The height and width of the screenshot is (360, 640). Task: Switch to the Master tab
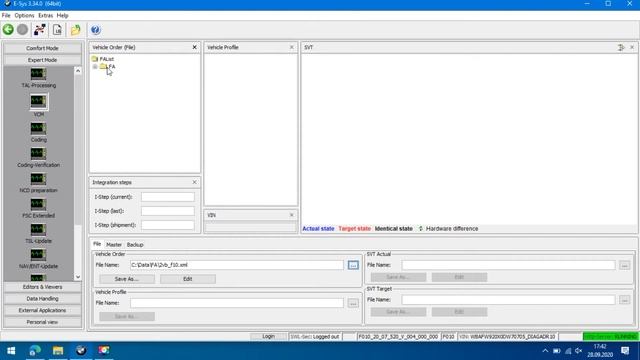114,245
